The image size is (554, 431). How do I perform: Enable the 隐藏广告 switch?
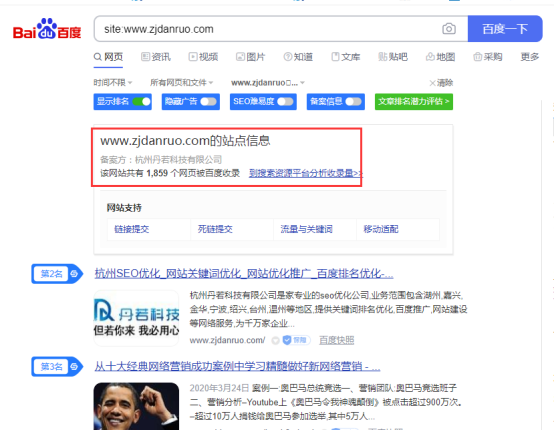[x=208, y=102]
